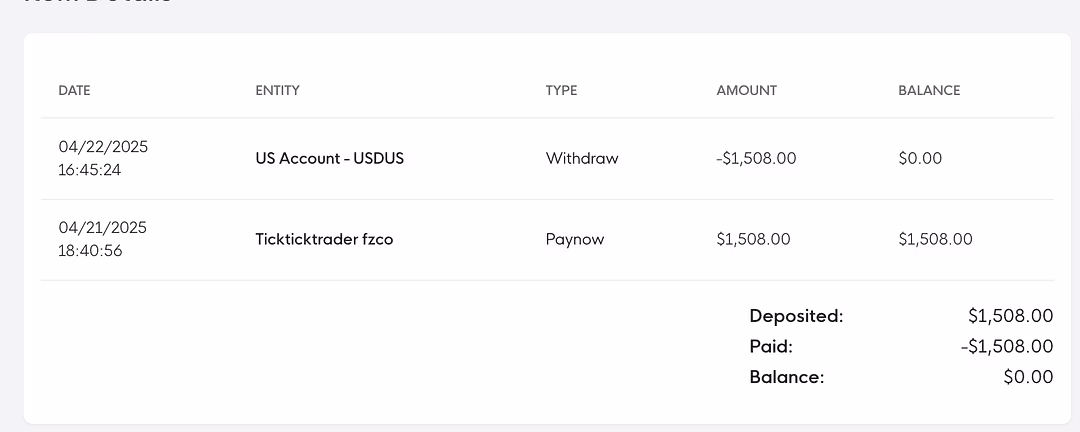Select the Paynow transaction type cell

click(574, 240)
